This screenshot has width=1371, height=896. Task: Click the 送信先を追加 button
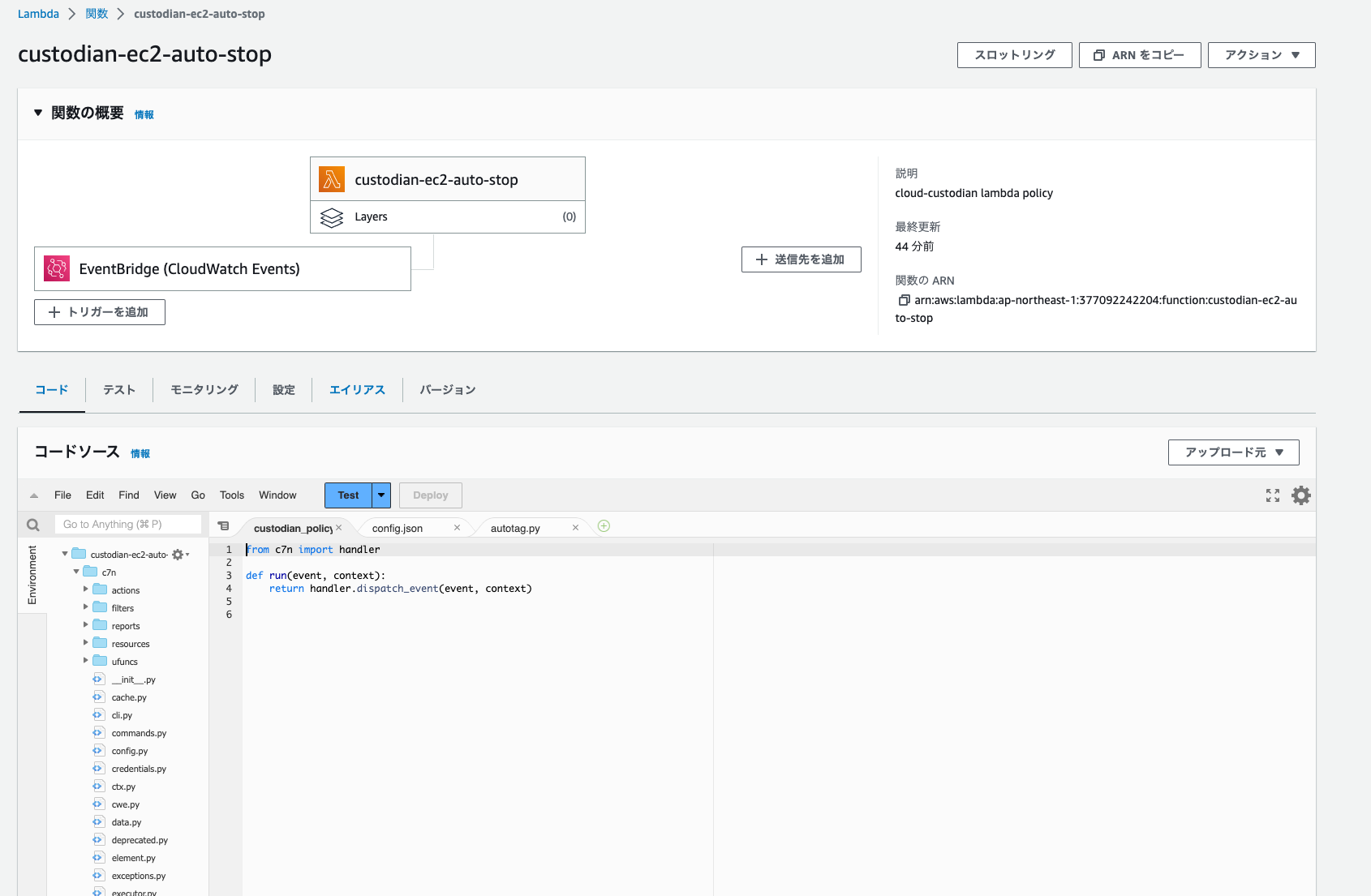[802, 259]
